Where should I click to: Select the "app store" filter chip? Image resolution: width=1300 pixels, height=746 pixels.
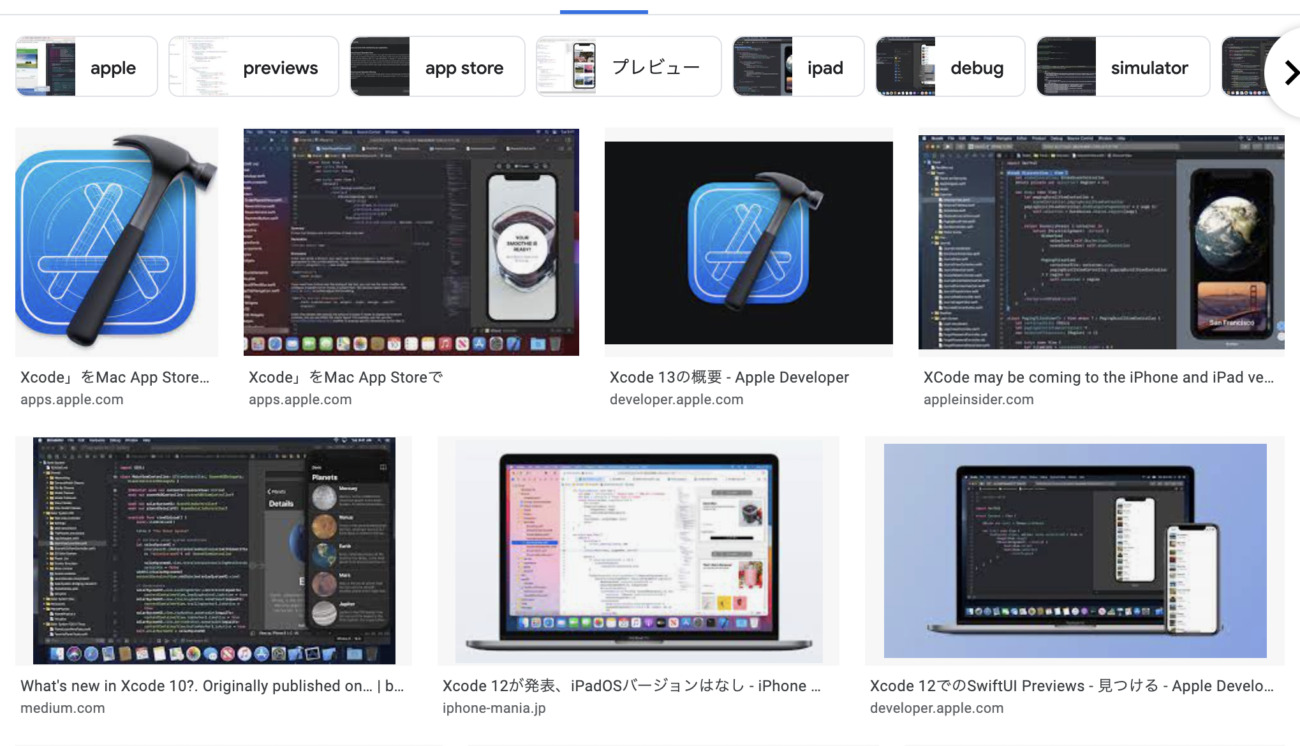point(437,67)
